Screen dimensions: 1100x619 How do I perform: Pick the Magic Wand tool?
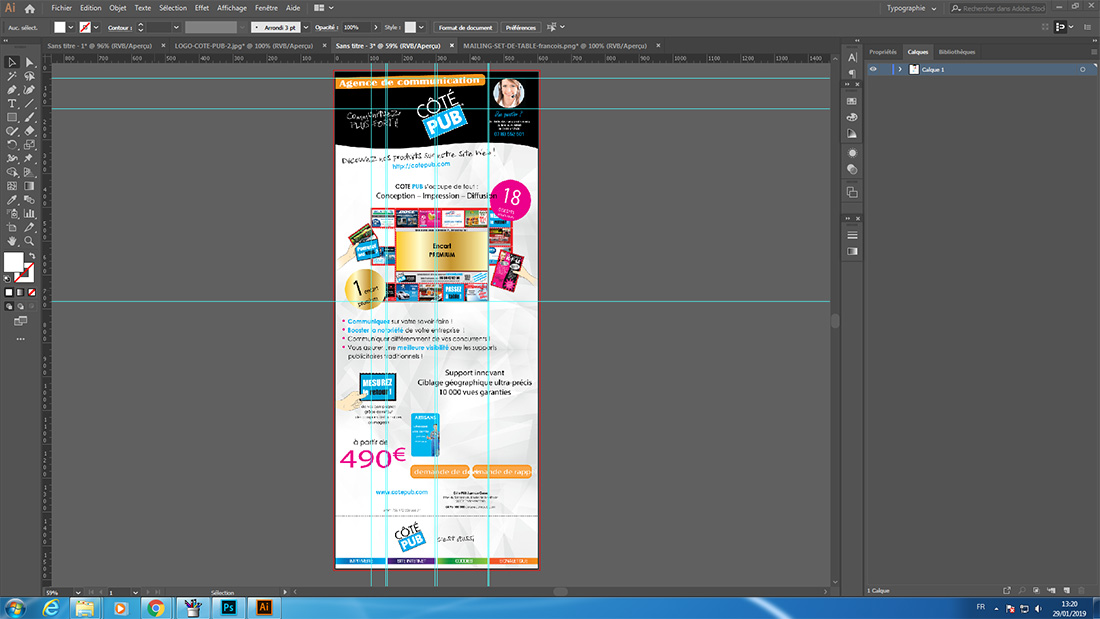click(12, 76)
